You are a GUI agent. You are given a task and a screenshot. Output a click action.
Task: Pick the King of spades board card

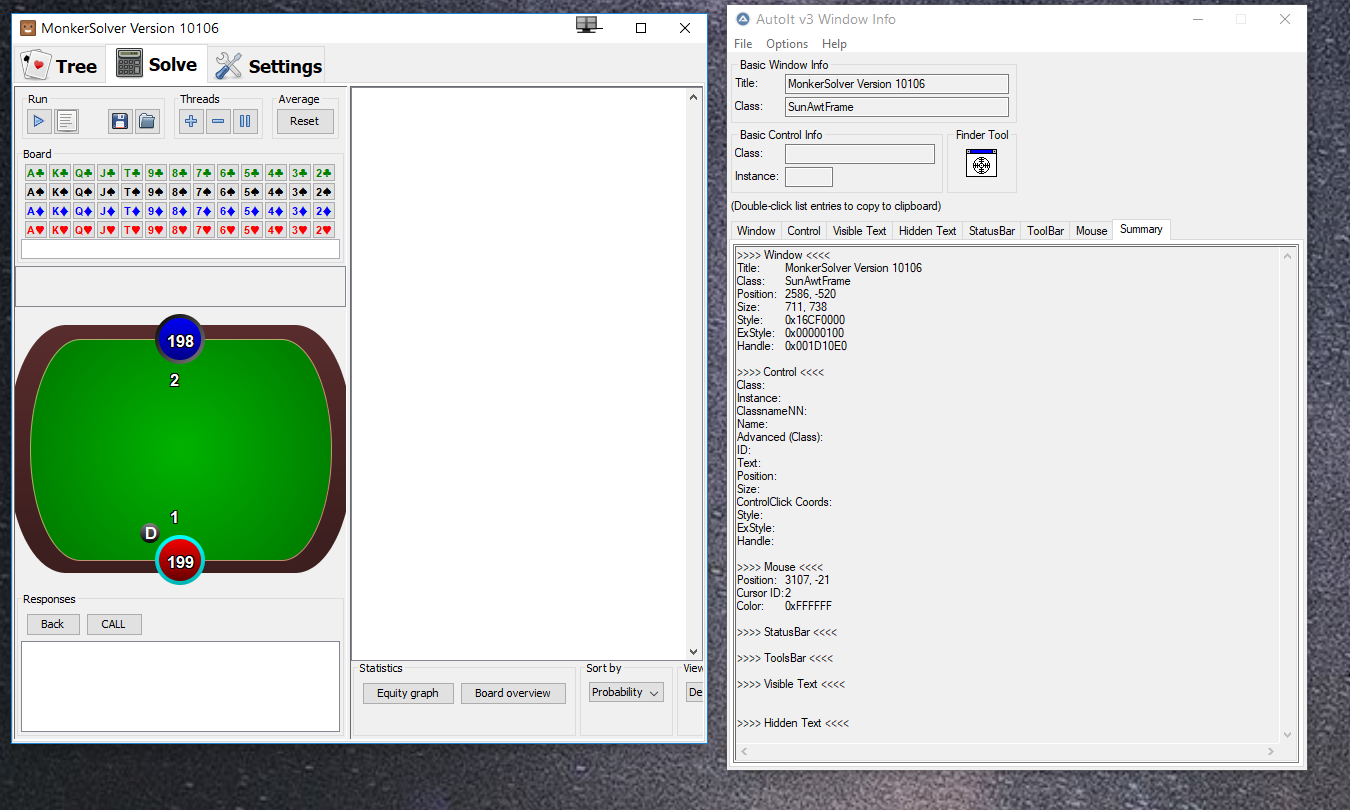60,192
